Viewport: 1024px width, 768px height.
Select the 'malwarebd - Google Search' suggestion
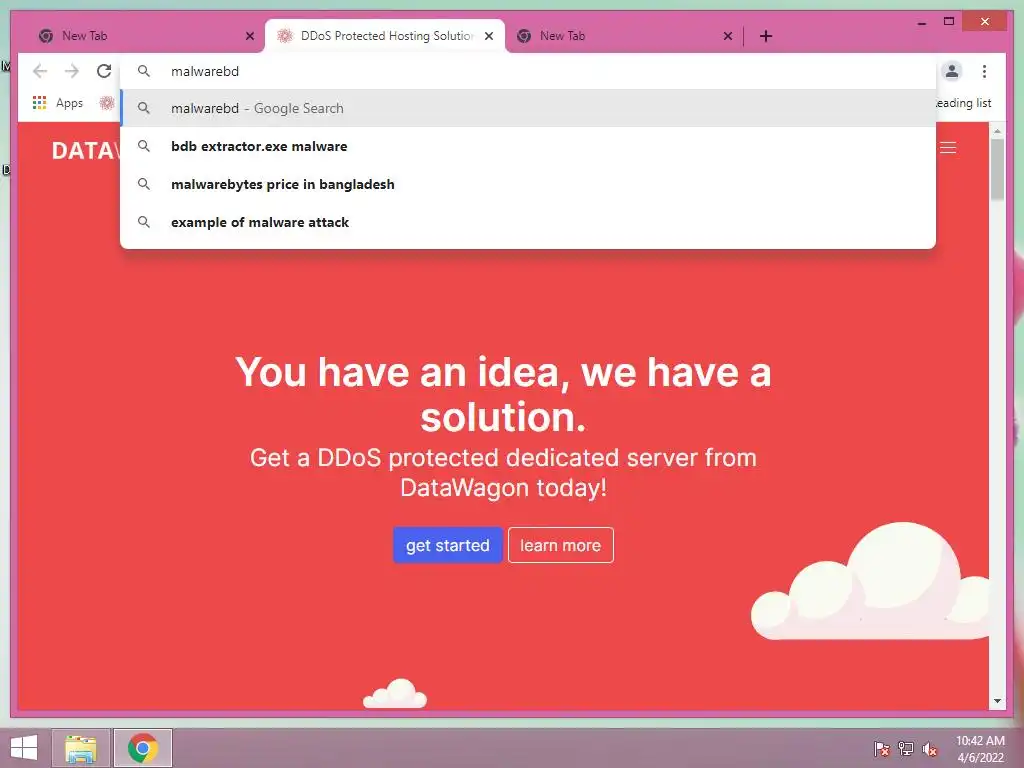click(x=528, y=108)
